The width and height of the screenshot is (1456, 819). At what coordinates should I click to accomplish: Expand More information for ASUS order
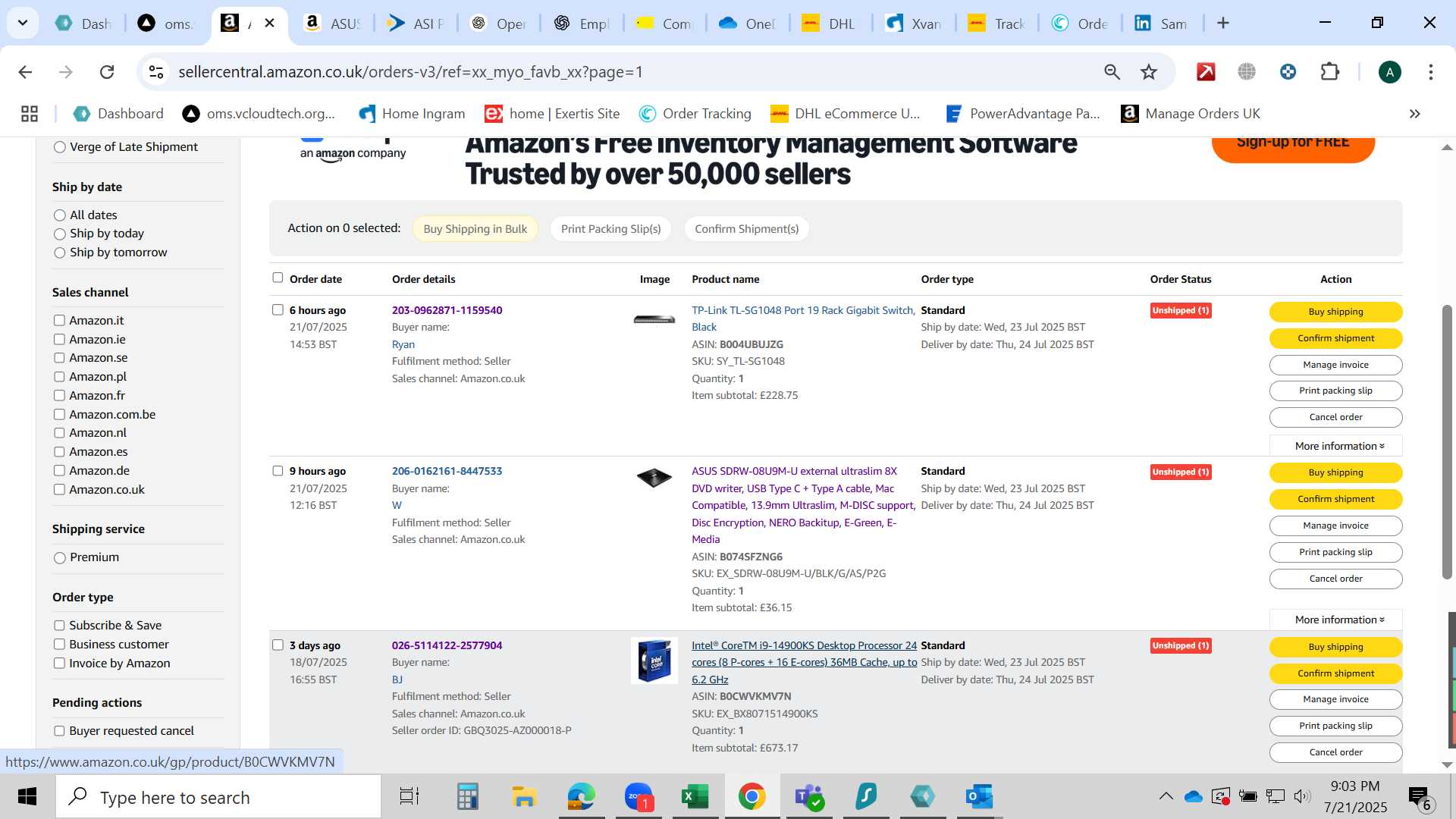point(1335,620)
